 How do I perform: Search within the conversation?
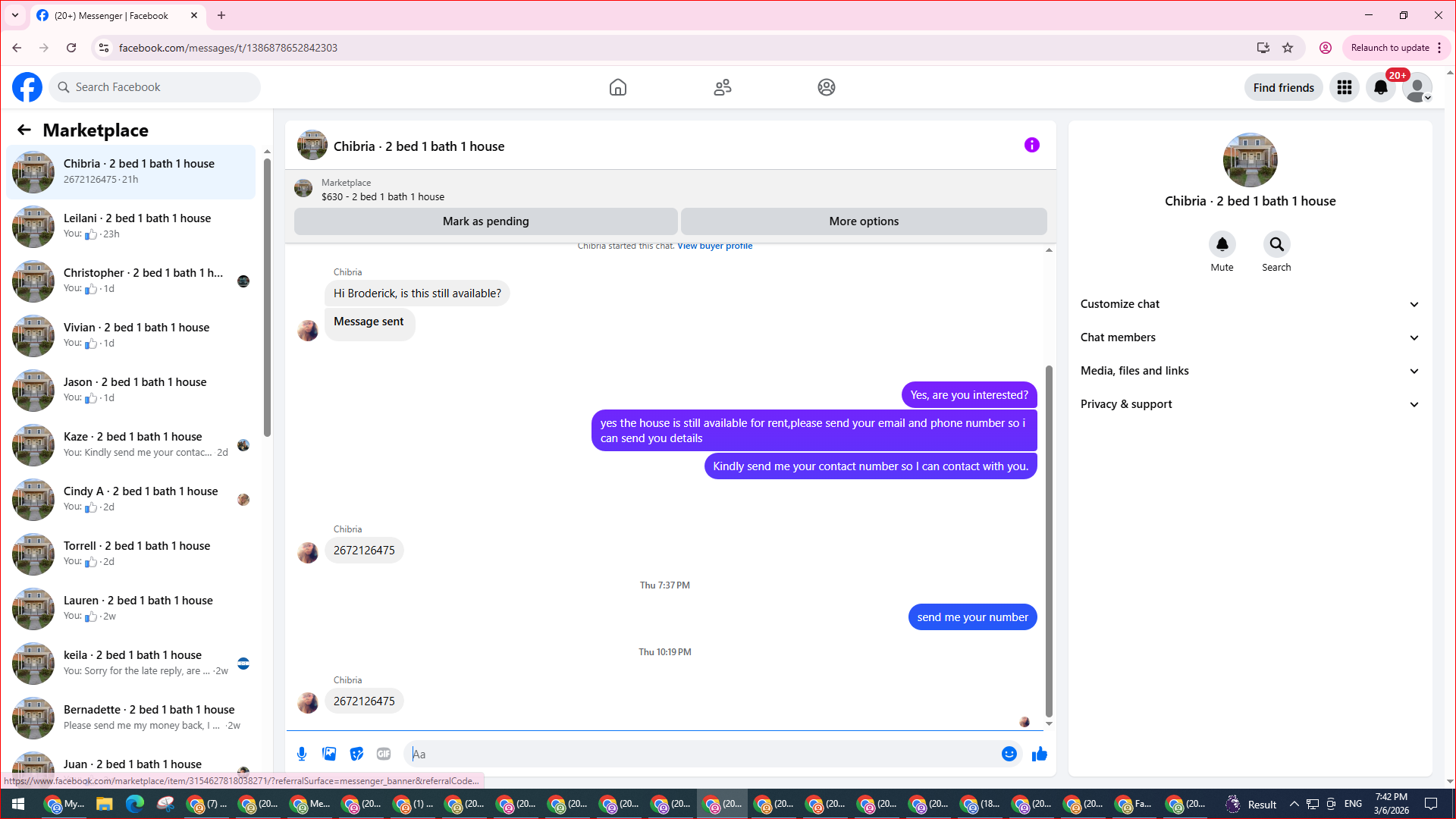(1276, 245)
